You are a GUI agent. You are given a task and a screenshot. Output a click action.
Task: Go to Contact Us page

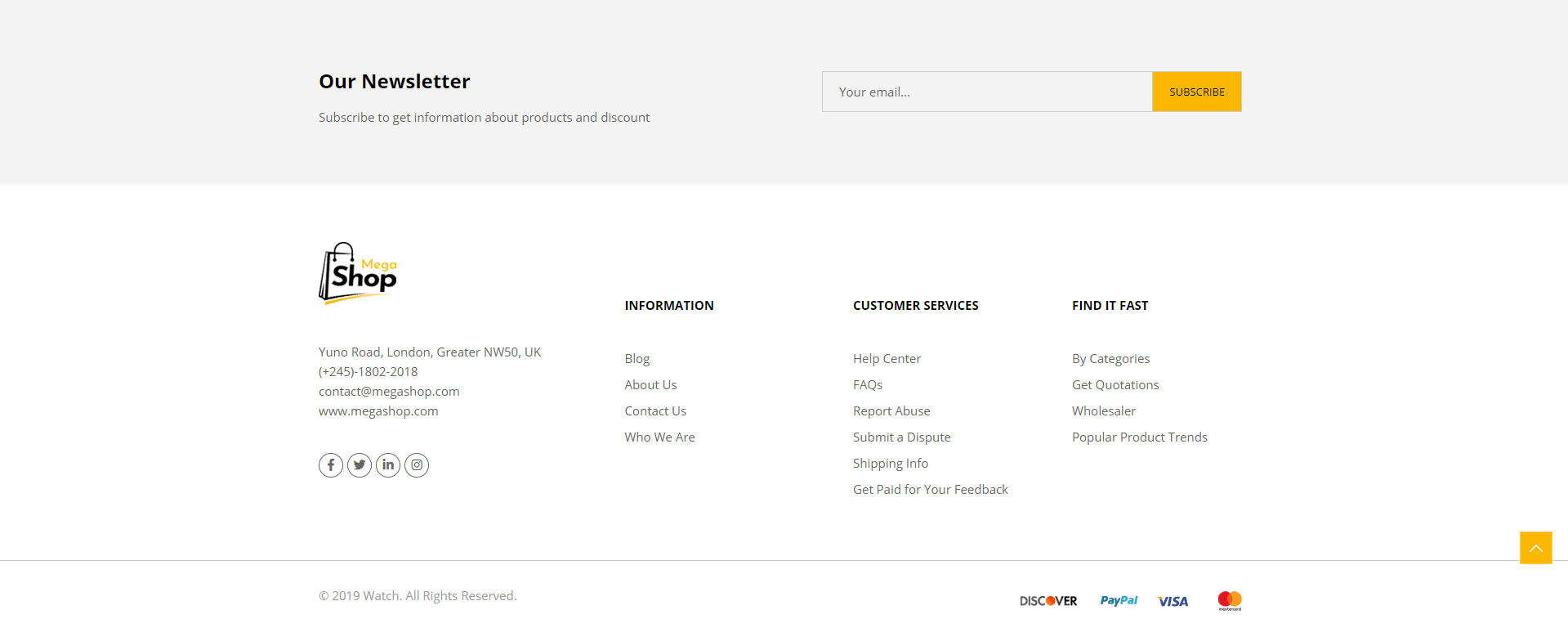655,411
